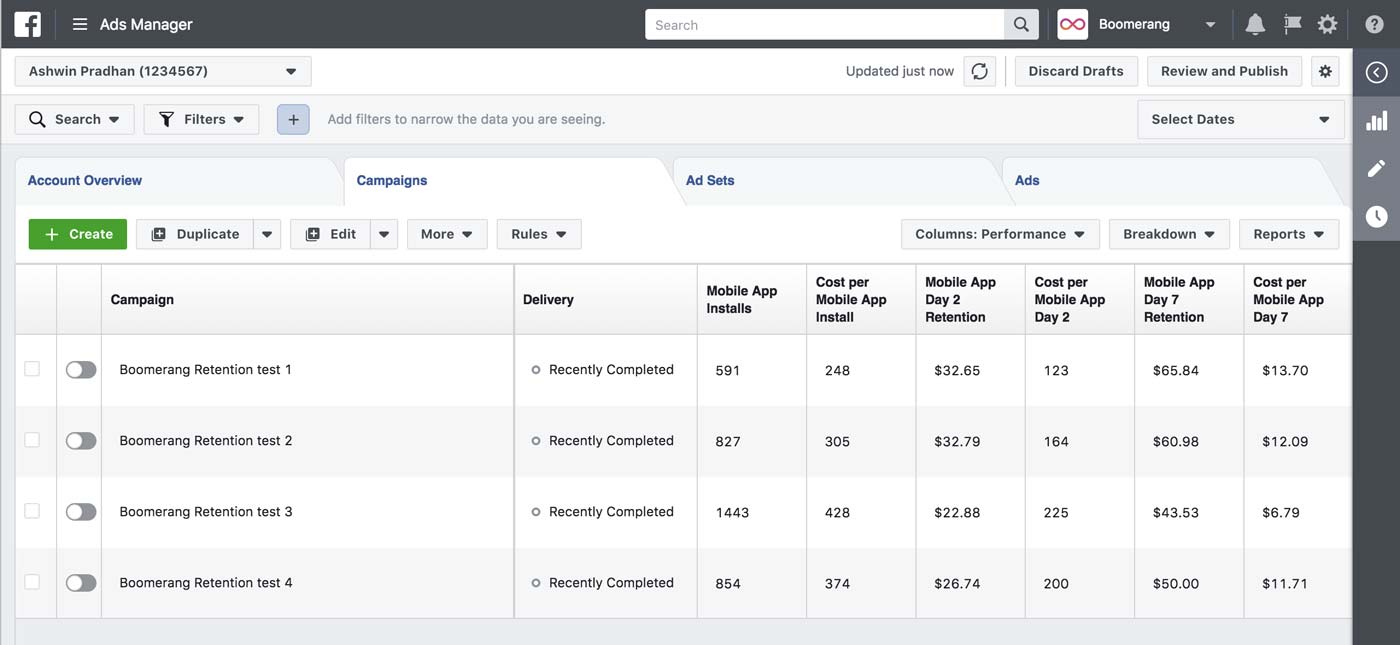Toggle on Boomerang Retention test 1 campaign
This screenshot has height=645, width=1400.
[81, 370]
